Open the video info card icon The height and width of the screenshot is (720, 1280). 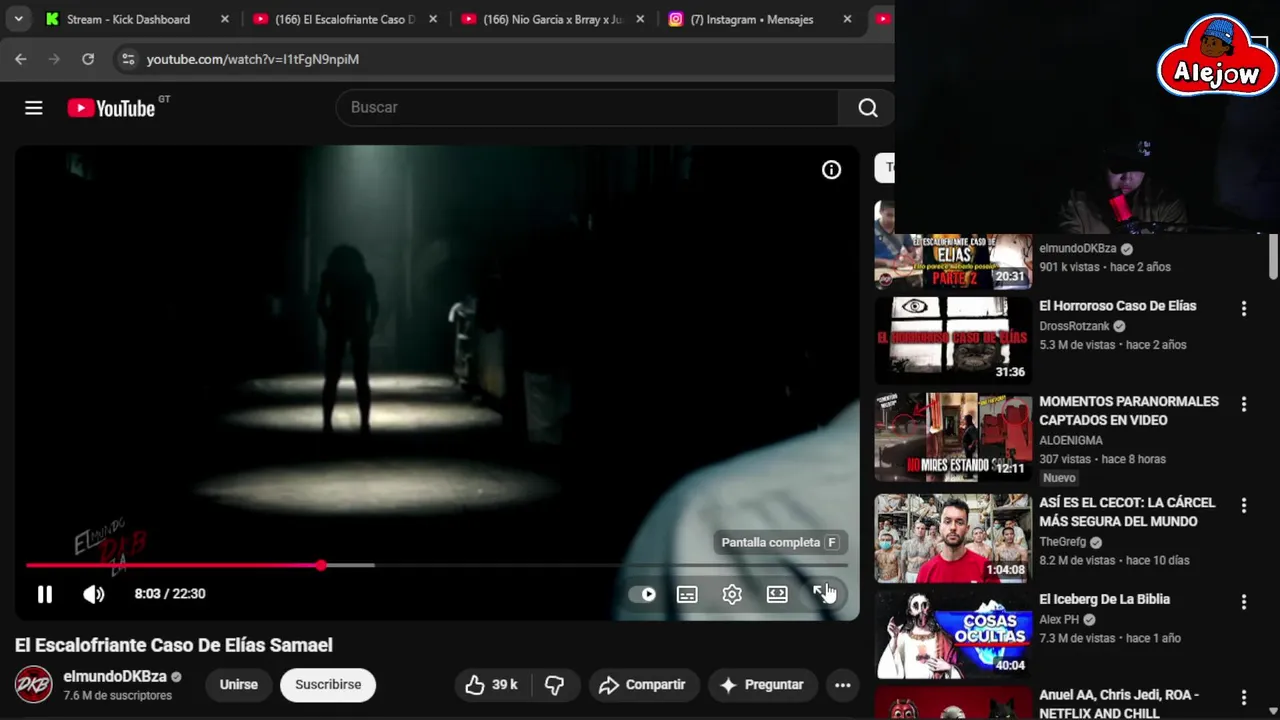click(x=831, y=170)
